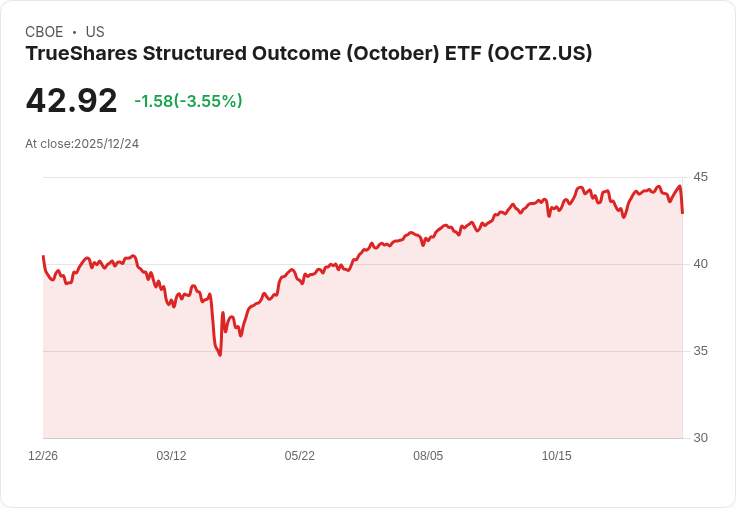Click the 45 horizontal gridline
This screenshot has width=736, height=508.
(362, 177)
